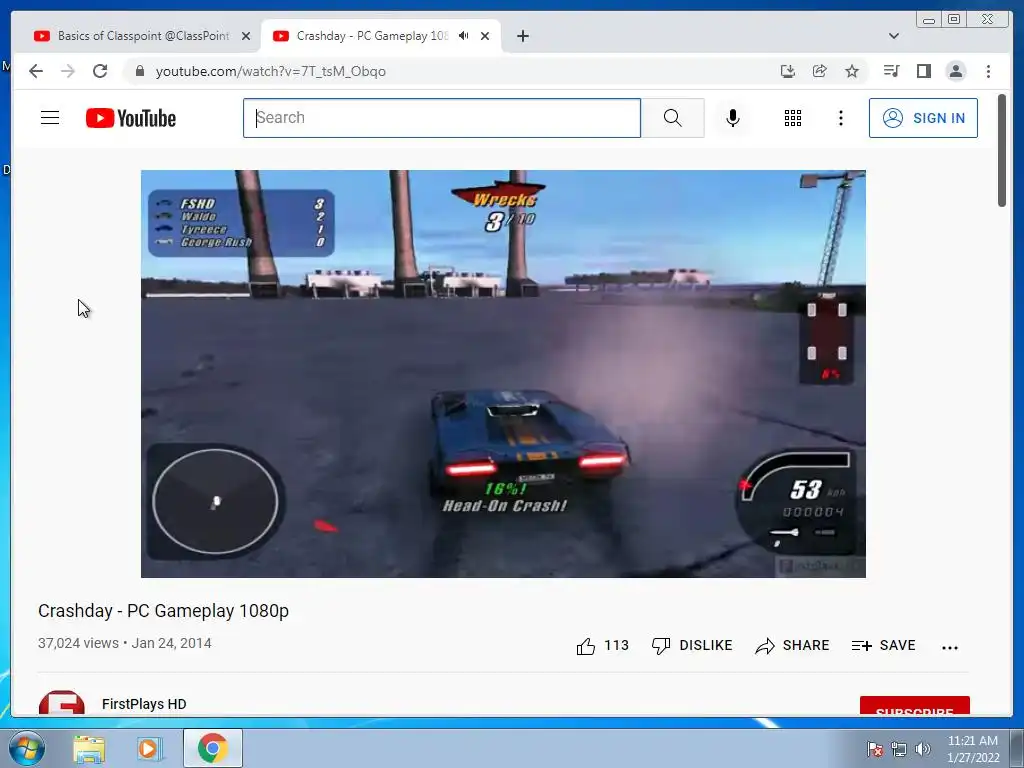Click the Crashday video player

coord(504,374)
